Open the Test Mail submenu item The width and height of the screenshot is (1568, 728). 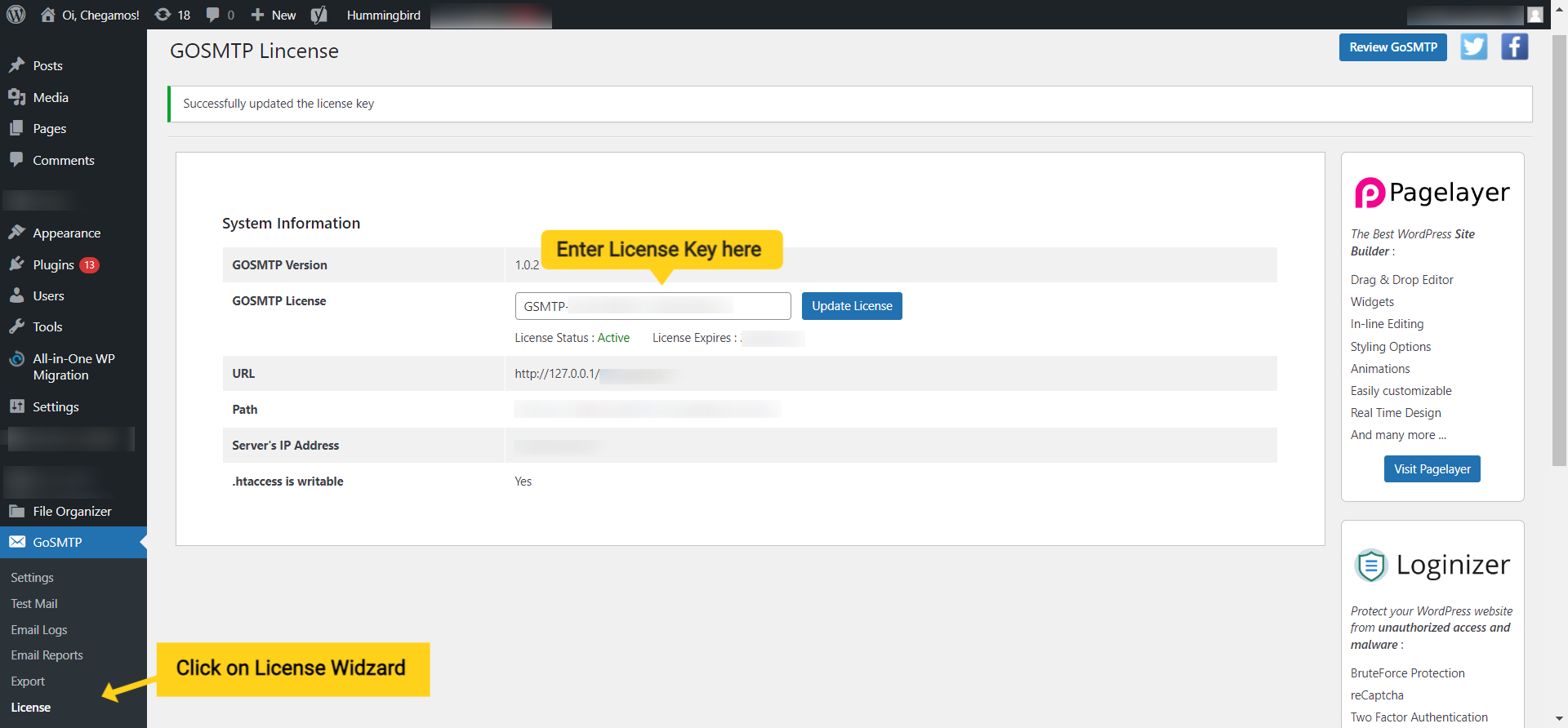click(x=34, y=604)
